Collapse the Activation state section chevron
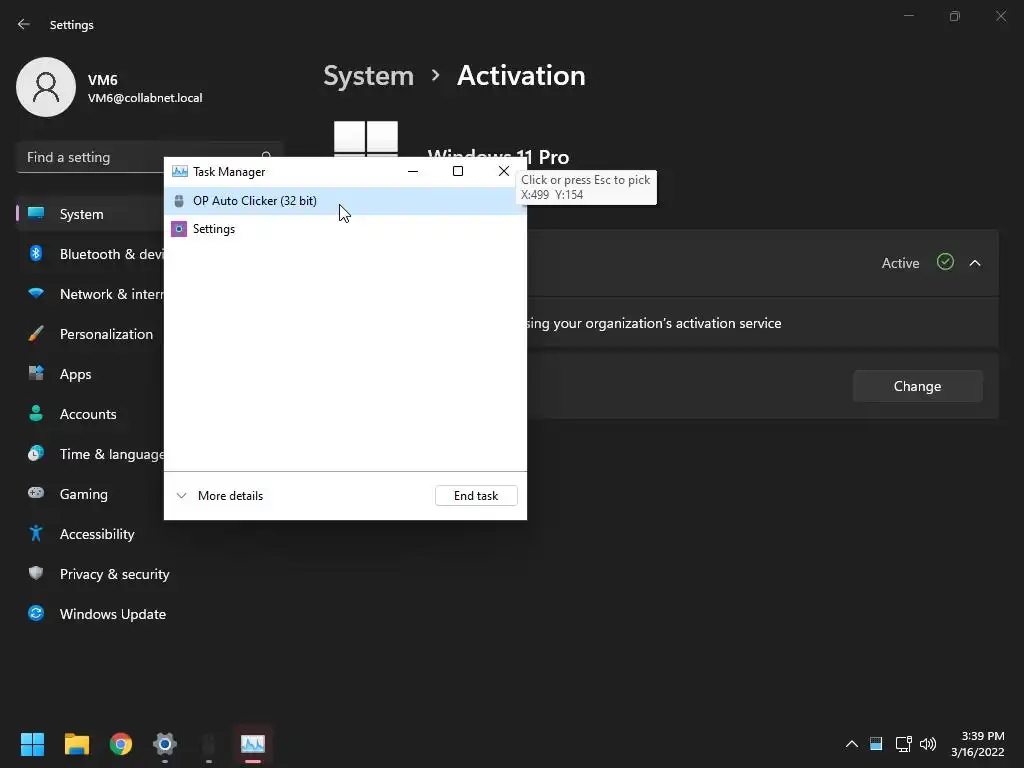This screenshot has height=768, width=1024. [975, 263]
